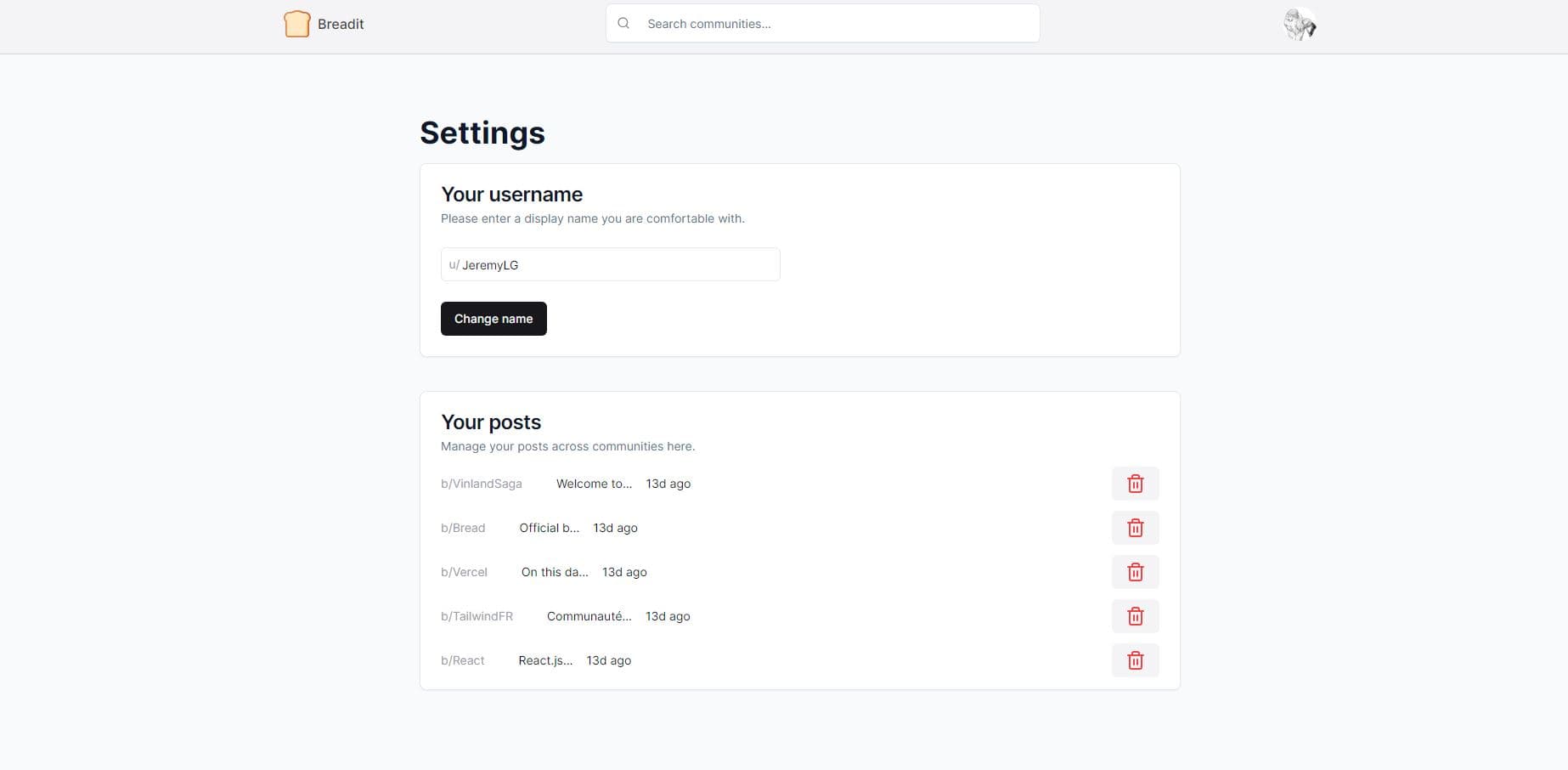Open the post titled 'Welcome to...'
Image resolution: width=1568 pixels, height=770 pixels.
tap(594, 483)
